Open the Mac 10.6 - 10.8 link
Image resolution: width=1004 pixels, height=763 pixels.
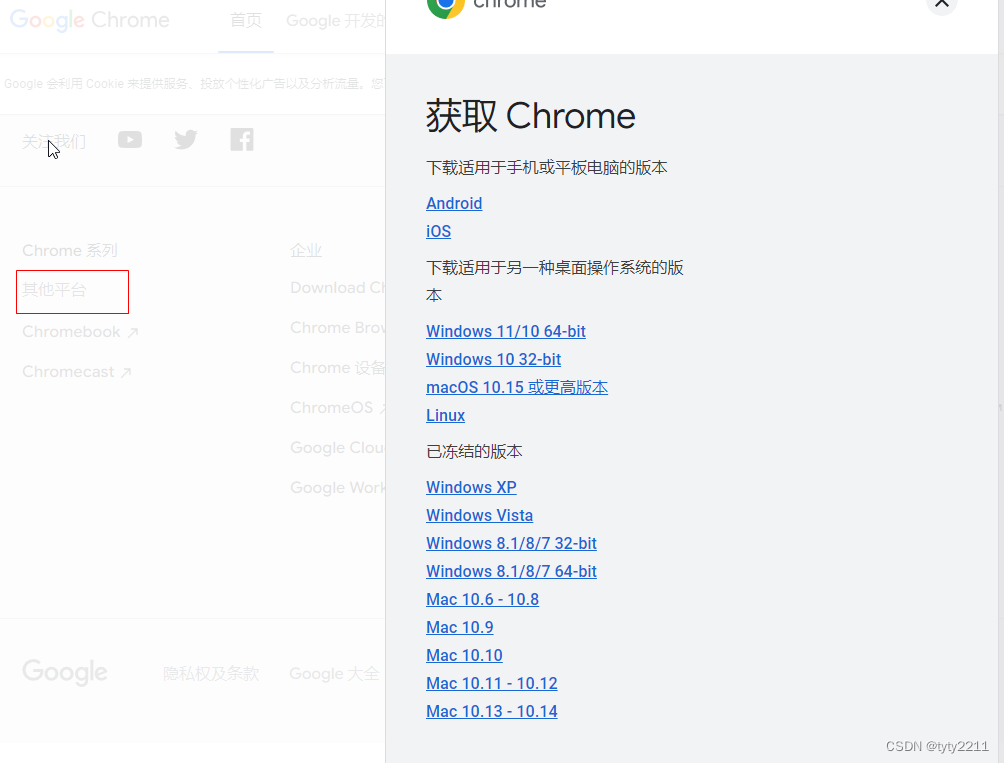(483, 600)
